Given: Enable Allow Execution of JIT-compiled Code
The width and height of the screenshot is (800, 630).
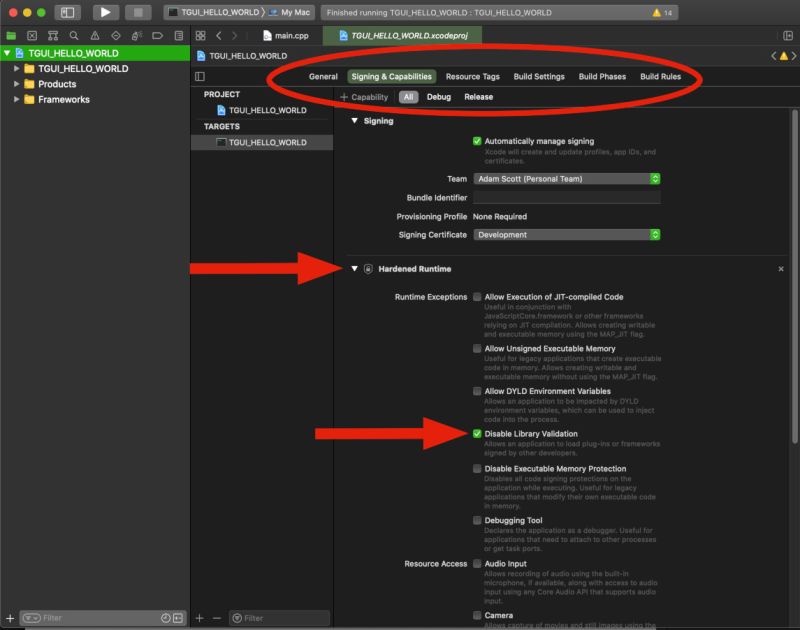Looking at the screenshot, I should point(477,296).
